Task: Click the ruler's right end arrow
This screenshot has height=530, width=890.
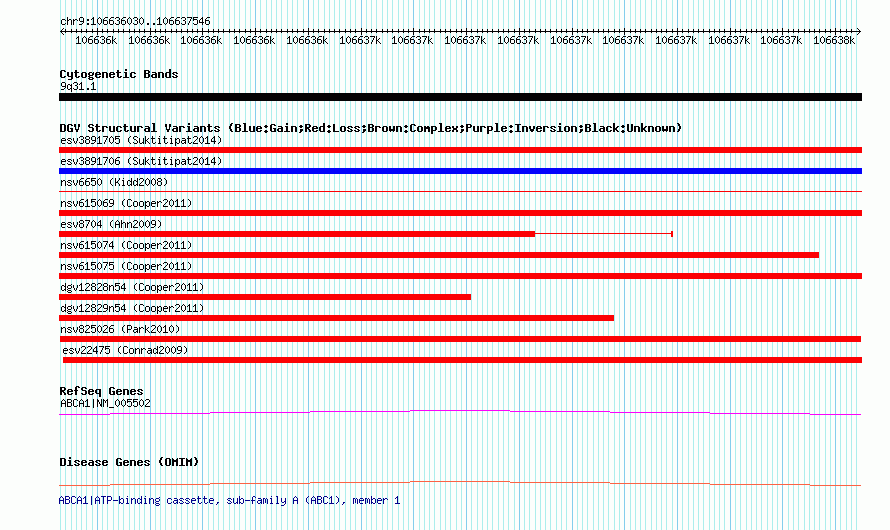Action: (859, 31)
